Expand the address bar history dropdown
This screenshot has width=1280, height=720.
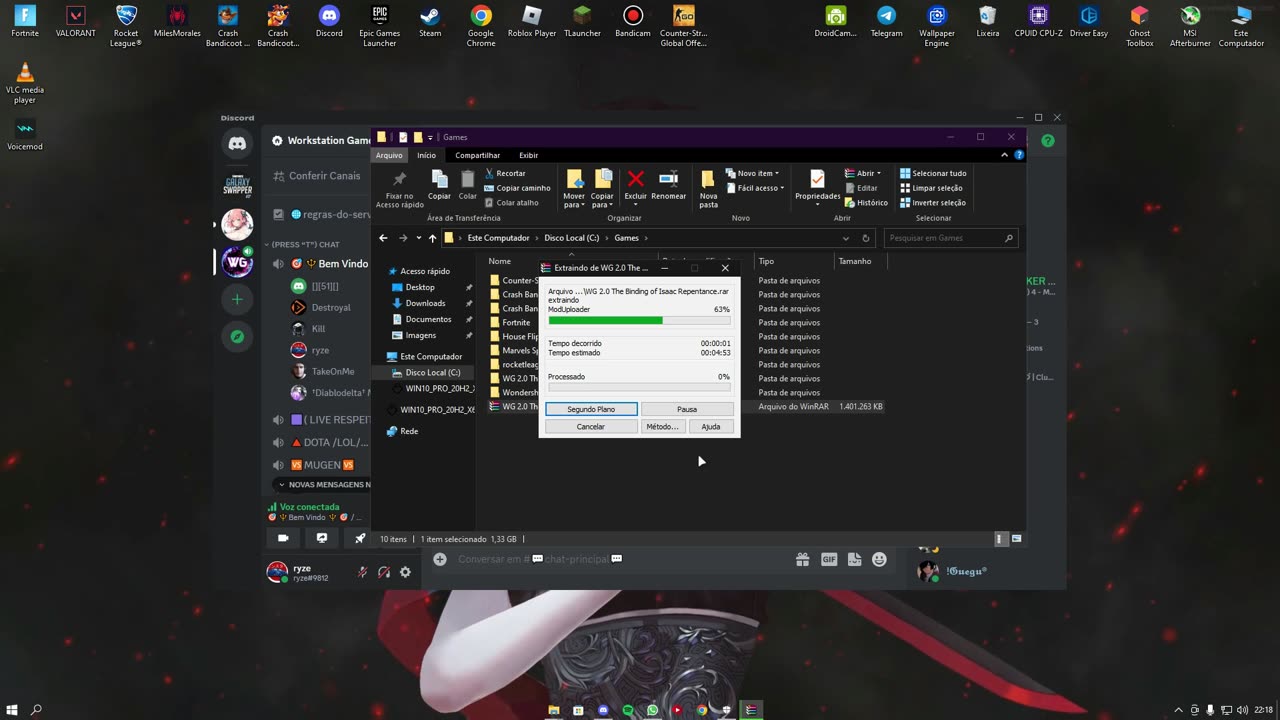point(846,238)
